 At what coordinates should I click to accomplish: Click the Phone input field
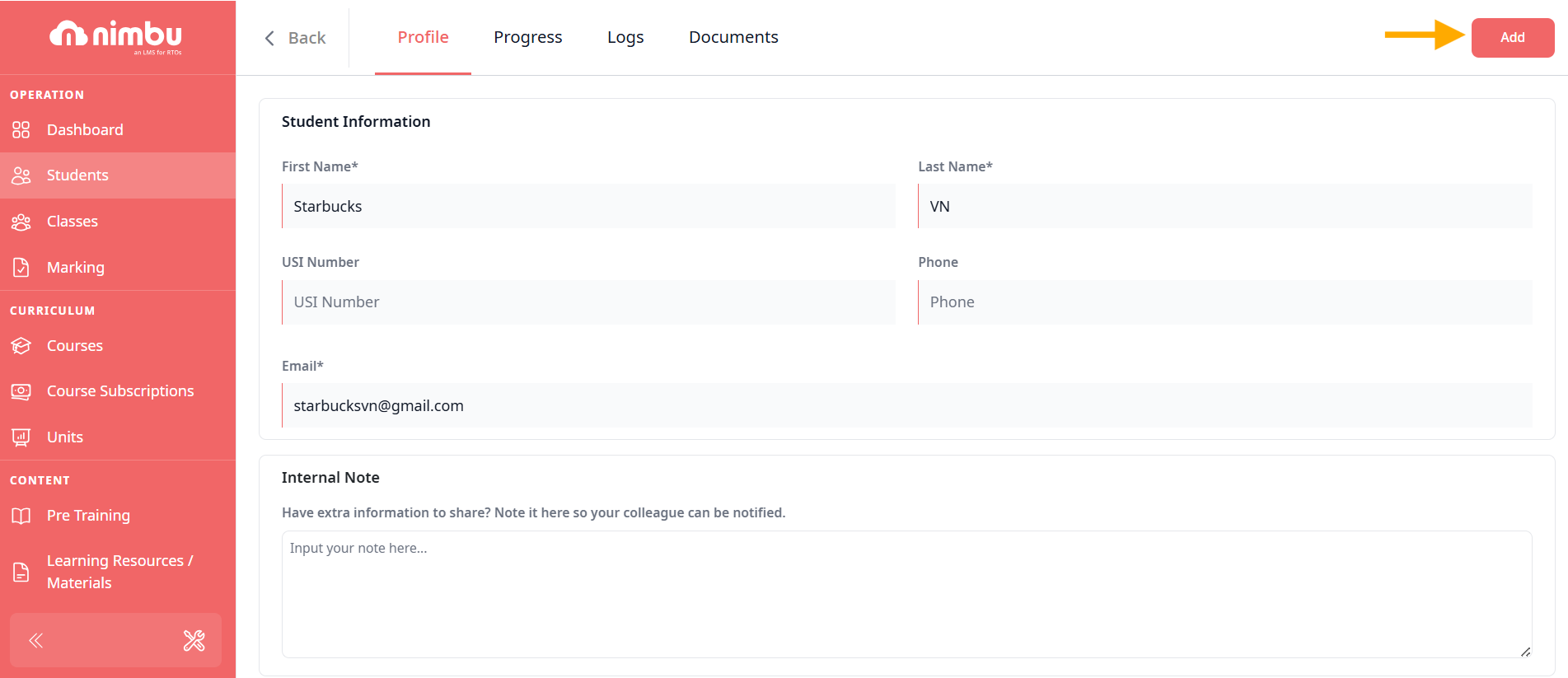[1225, 302]
